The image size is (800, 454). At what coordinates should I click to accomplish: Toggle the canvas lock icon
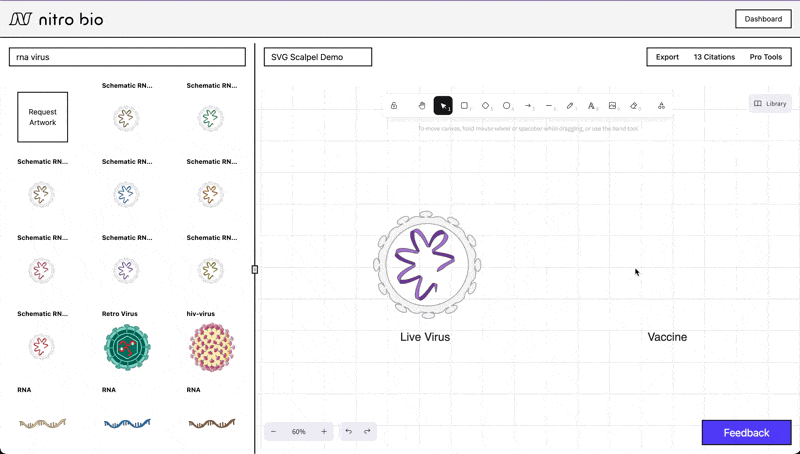coord(394,105)
